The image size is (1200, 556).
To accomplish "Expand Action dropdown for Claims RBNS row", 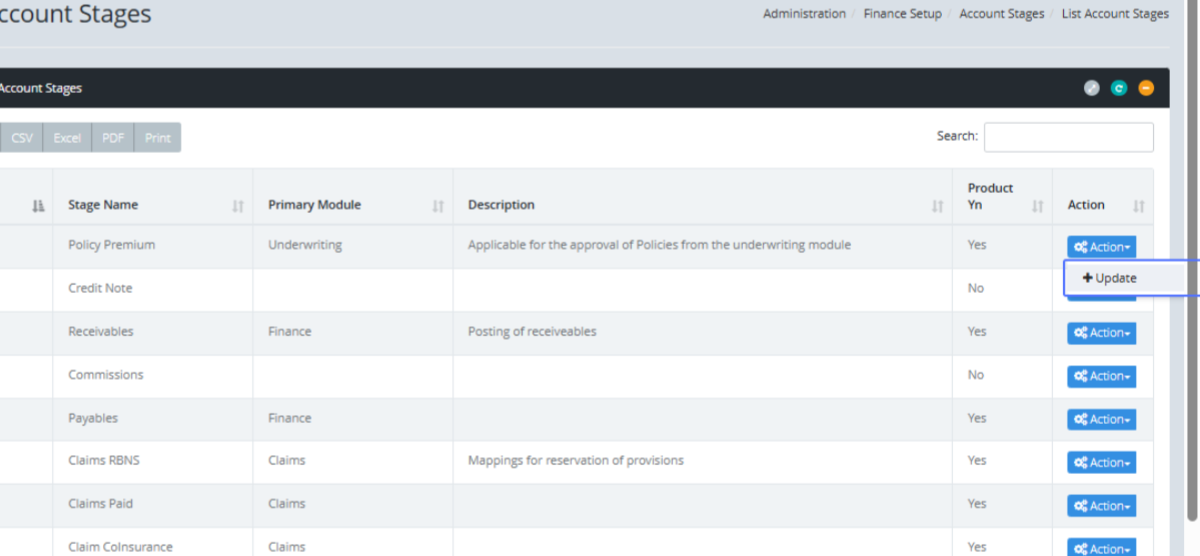I will point(1101,462).
